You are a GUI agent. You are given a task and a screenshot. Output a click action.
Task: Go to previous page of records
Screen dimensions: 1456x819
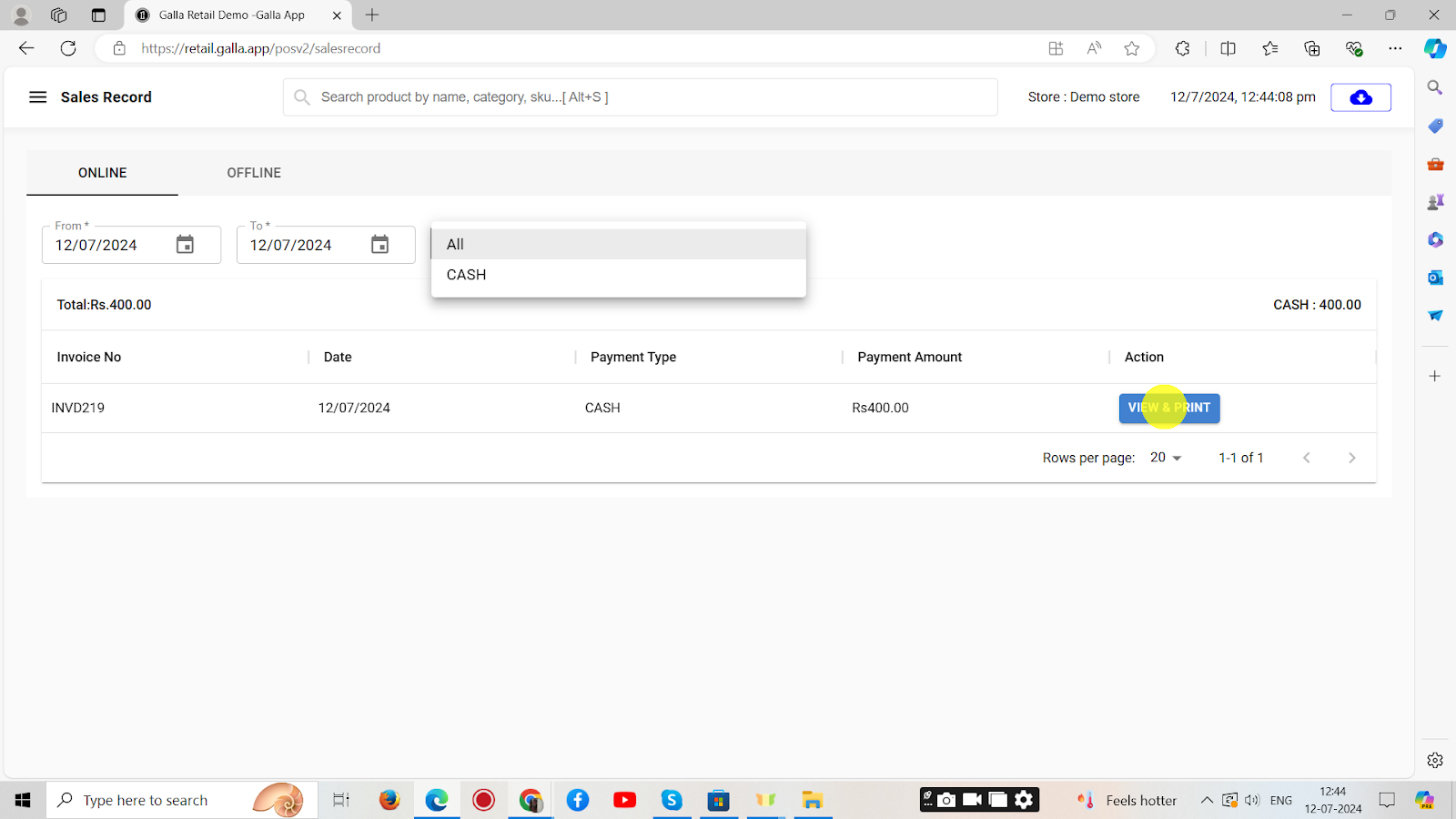point(1307,458)
